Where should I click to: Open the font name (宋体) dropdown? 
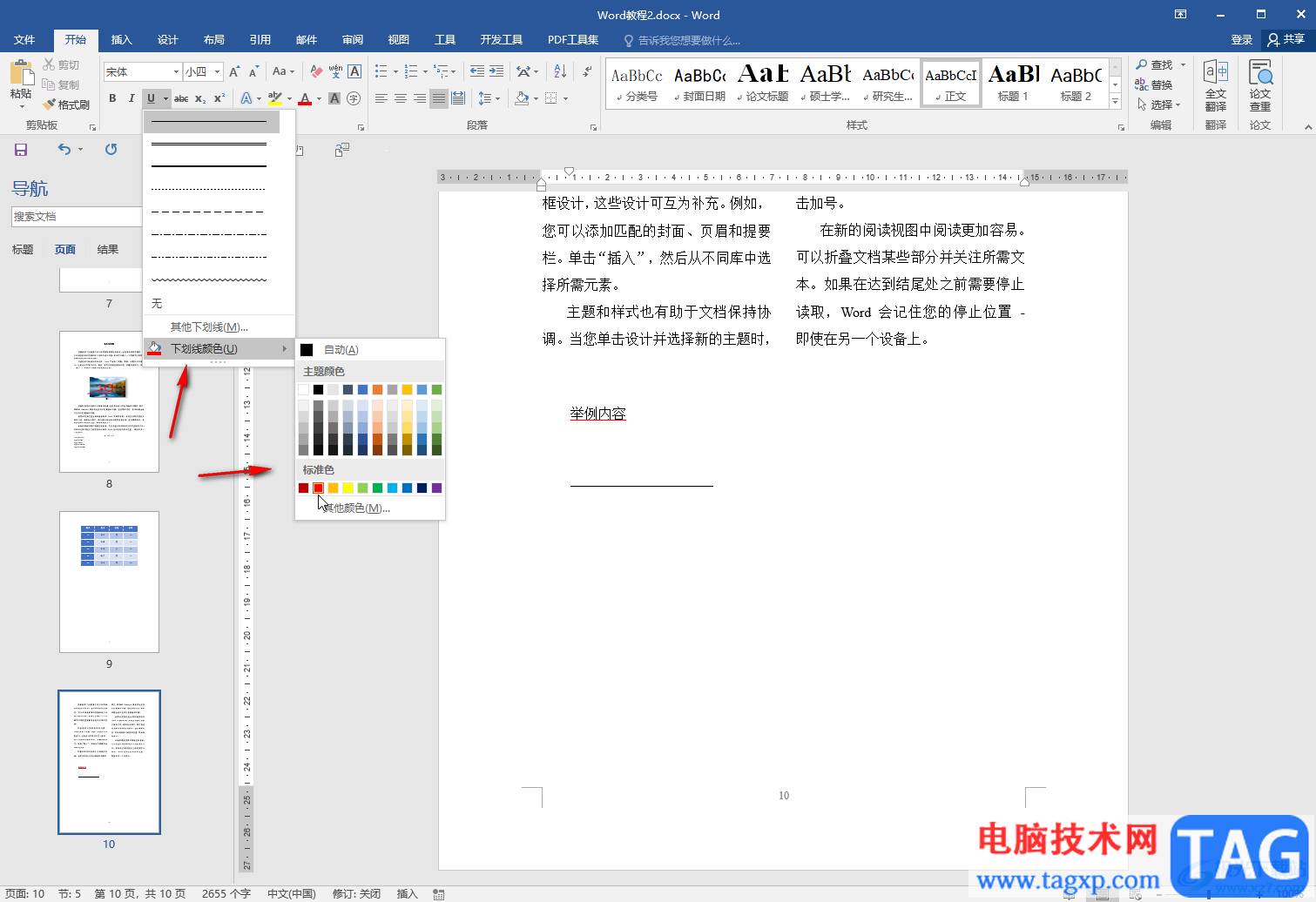pyautogui.click(x=176, y=71)
